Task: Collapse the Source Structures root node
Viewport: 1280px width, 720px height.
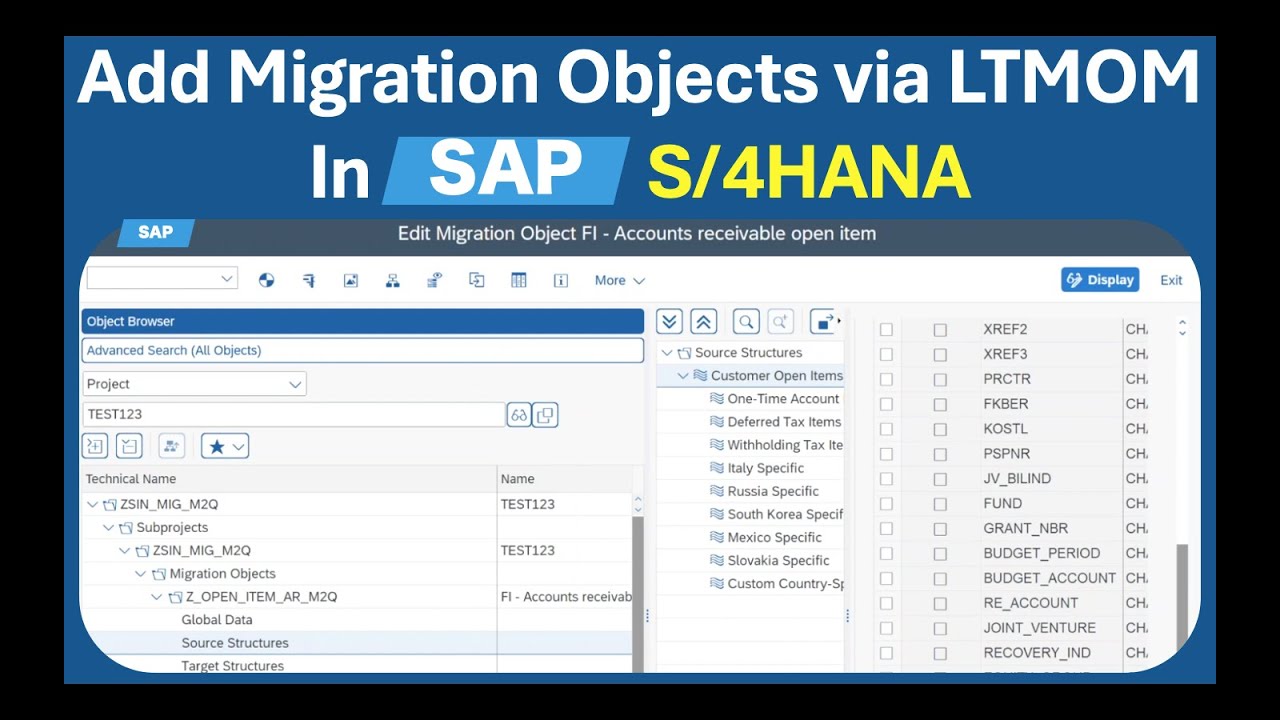Action: click(x=667, y=353)
